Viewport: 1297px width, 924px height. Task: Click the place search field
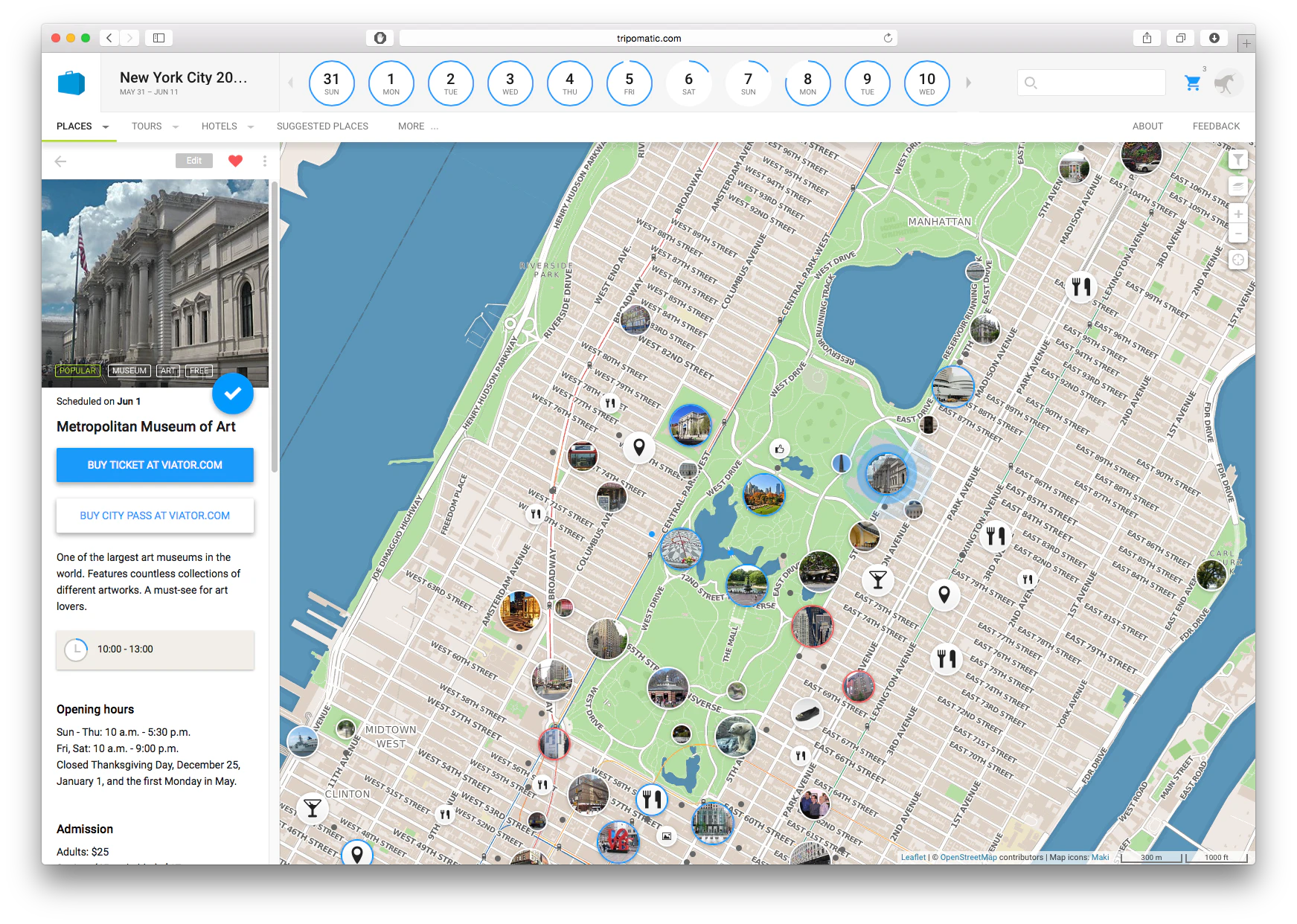pos(1092,83)
